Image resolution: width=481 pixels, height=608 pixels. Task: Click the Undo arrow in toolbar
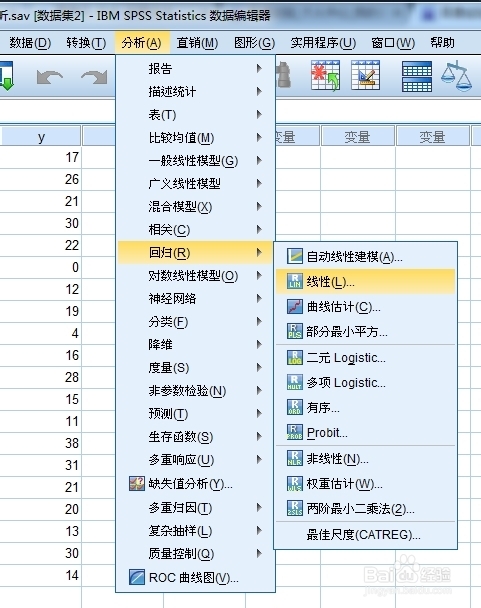tap(50, 77)
